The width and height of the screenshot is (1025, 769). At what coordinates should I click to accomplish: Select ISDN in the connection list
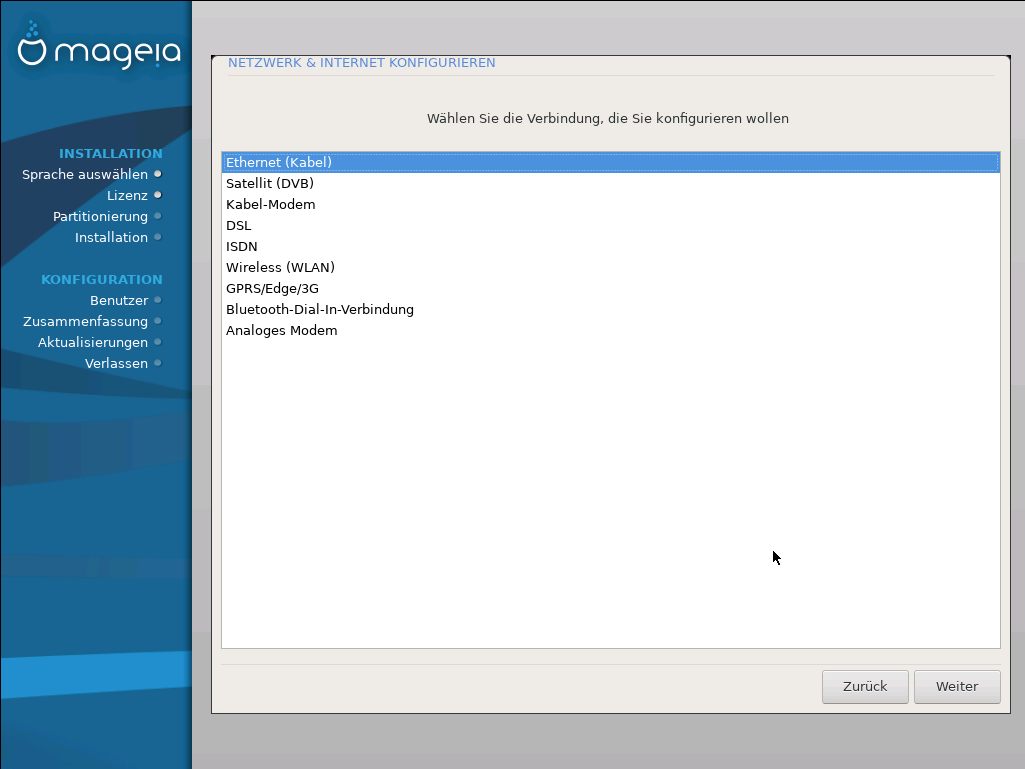tap(242, 246)
